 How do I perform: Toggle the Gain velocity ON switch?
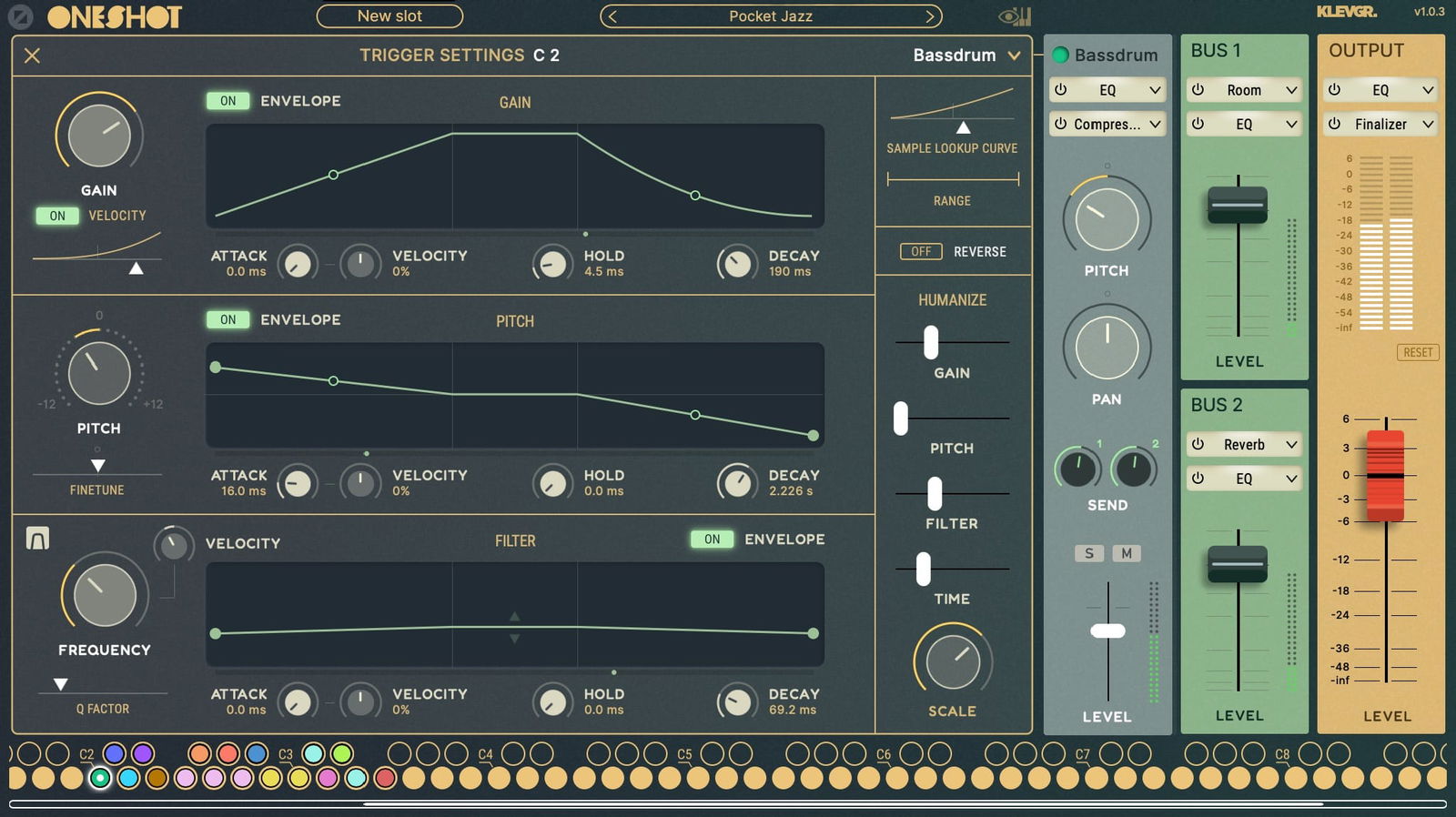point(57,216)
